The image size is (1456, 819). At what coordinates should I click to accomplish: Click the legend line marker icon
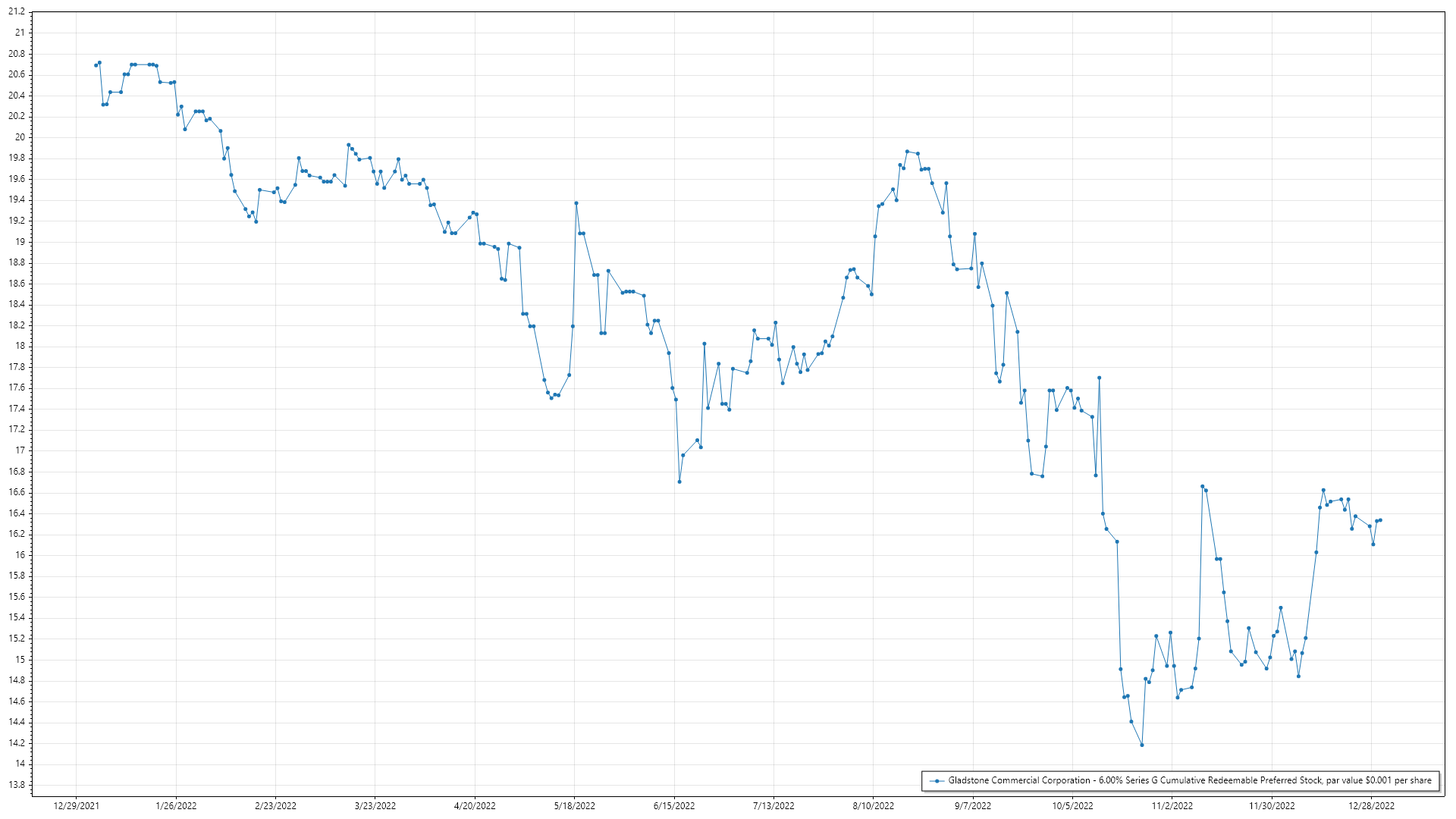pos(937,780)
